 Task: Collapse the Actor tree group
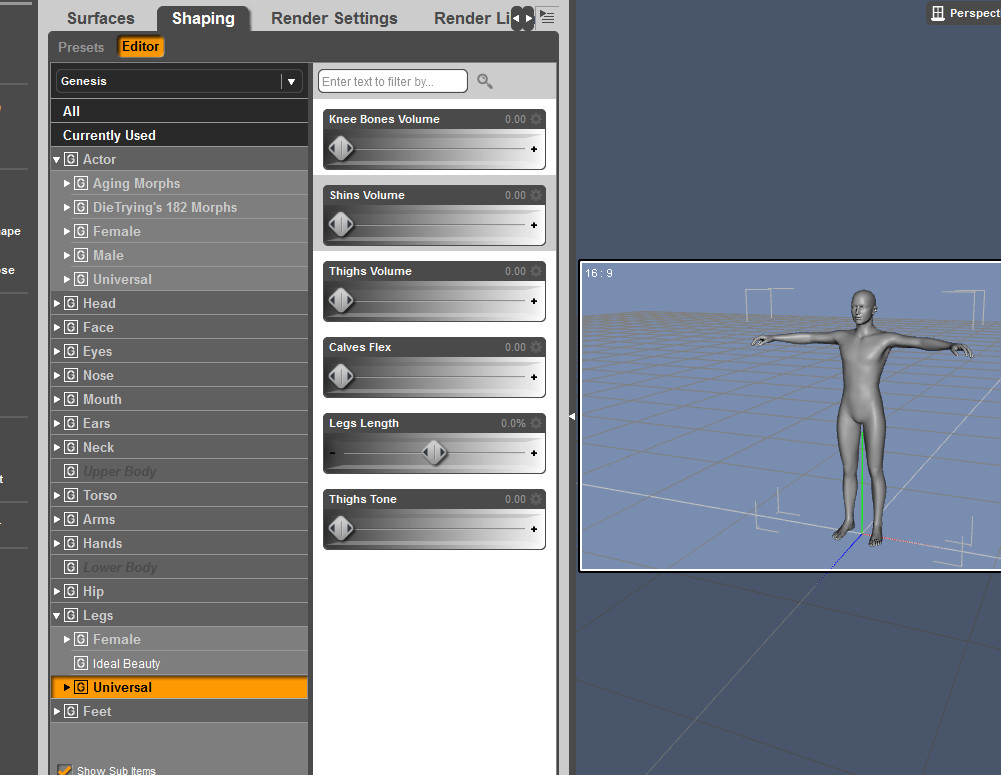[x=56, y=160]
